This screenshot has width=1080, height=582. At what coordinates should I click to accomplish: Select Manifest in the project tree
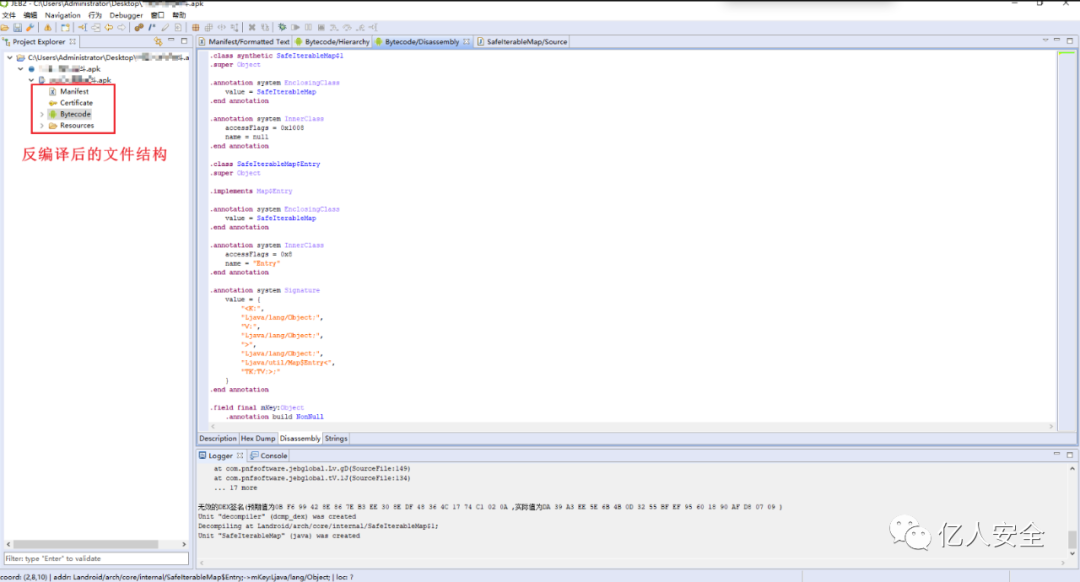click(x=74, y=92)
